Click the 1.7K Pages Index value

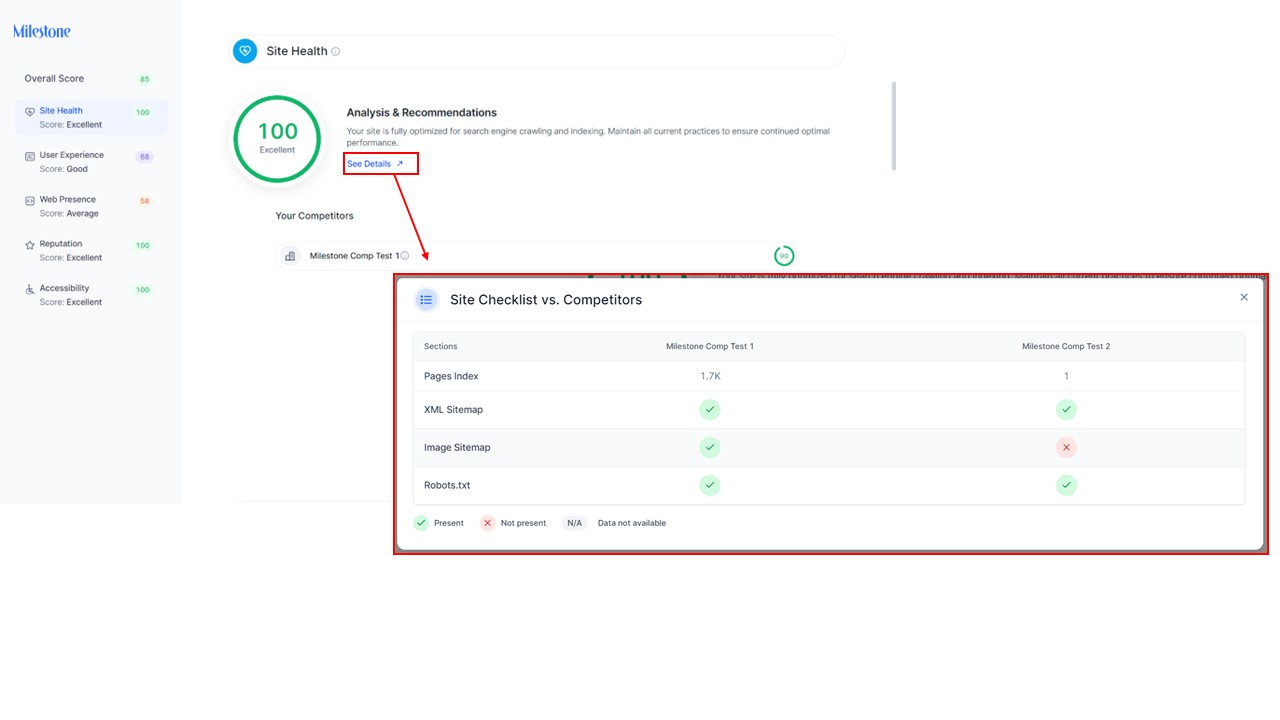pos(710,376)
